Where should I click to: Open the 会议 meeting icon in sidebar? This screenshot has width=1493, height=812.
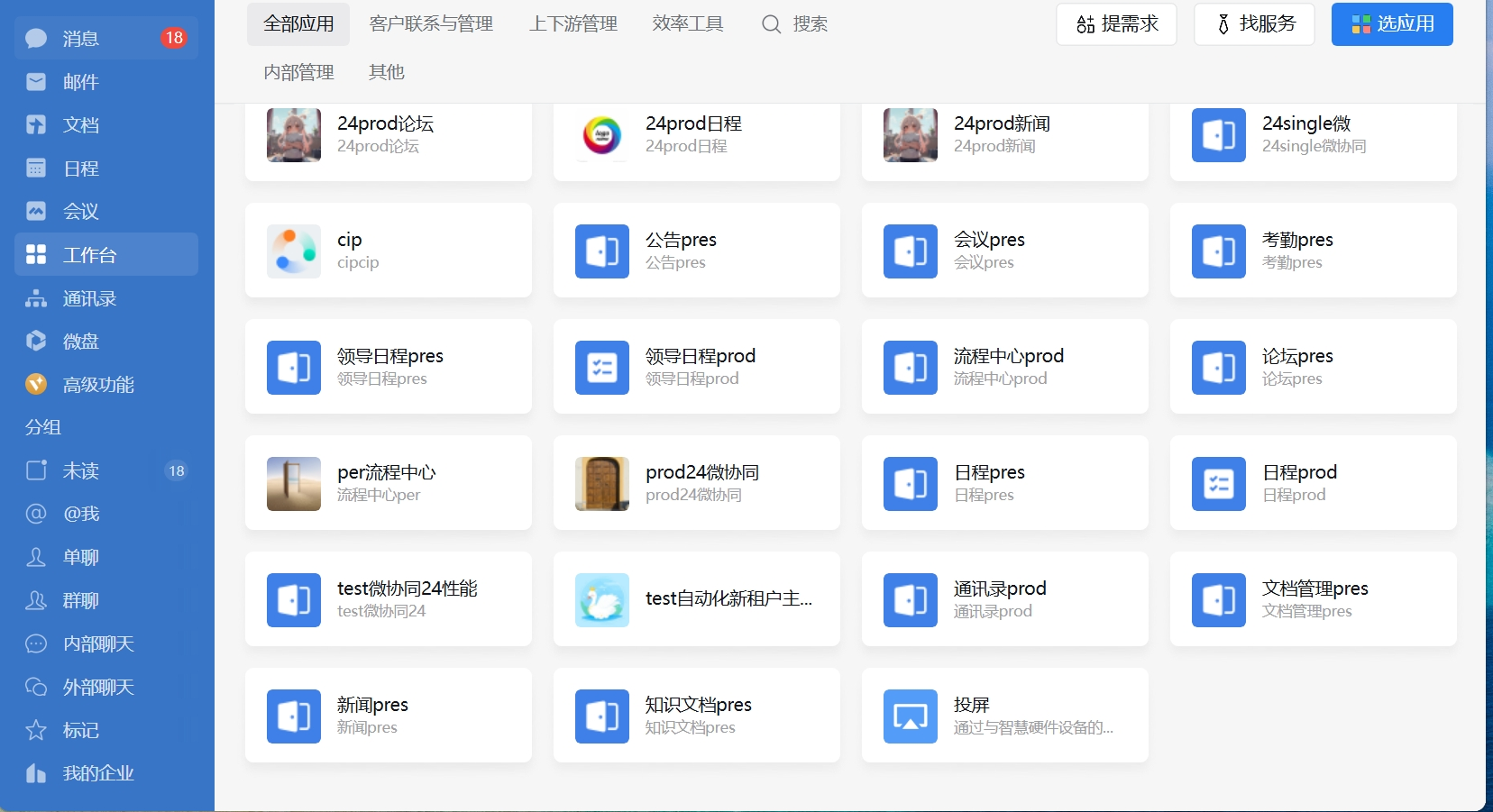tap(36, 212)
